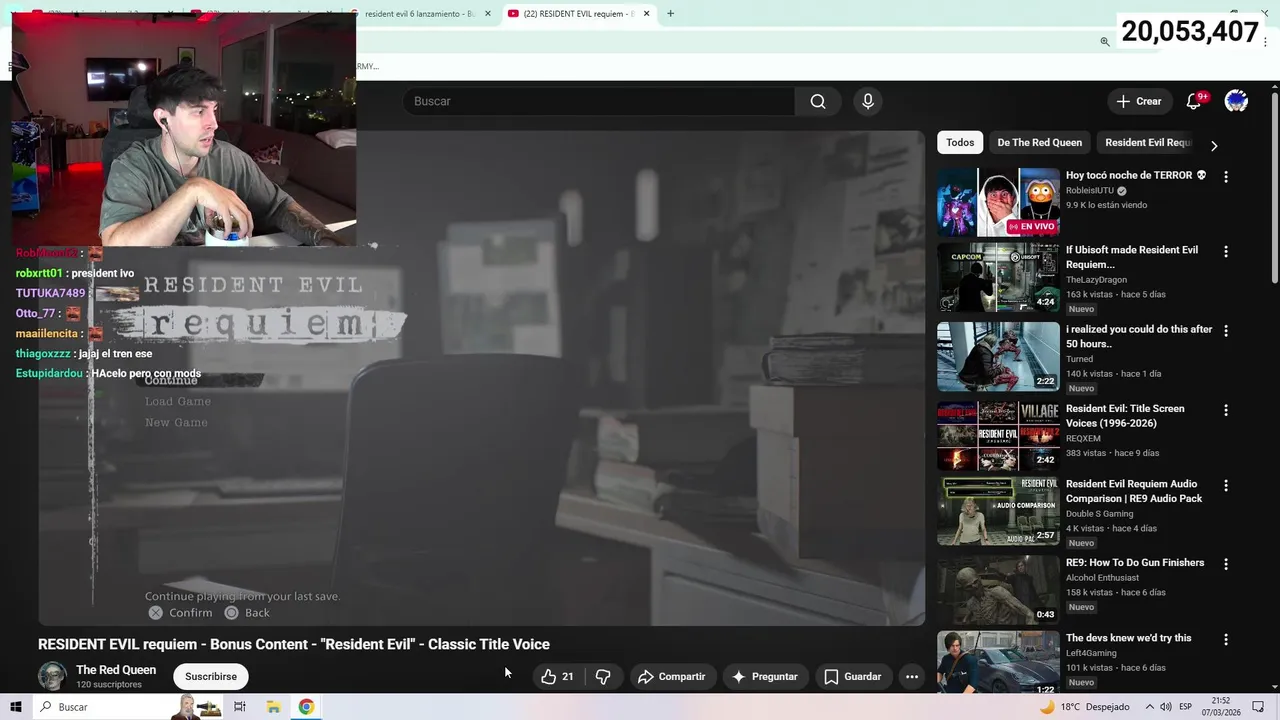Open The Red Queen channel name
Image resolution: width=1280 pixels, height=720 pixels.
[116, 670]
